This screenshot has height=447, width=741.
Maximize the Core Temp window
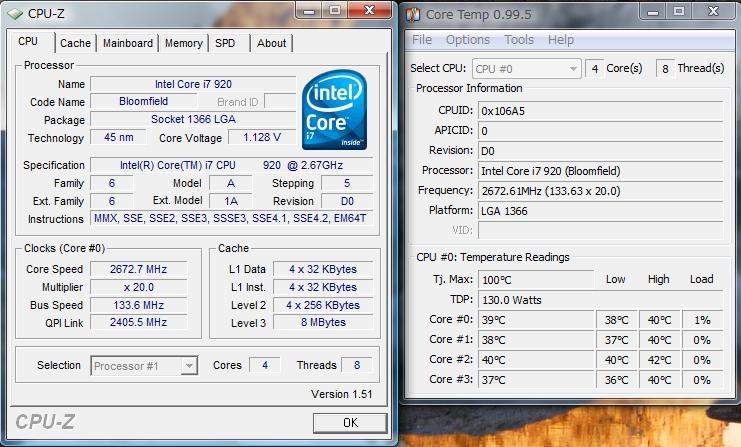(x=679, y=11)
